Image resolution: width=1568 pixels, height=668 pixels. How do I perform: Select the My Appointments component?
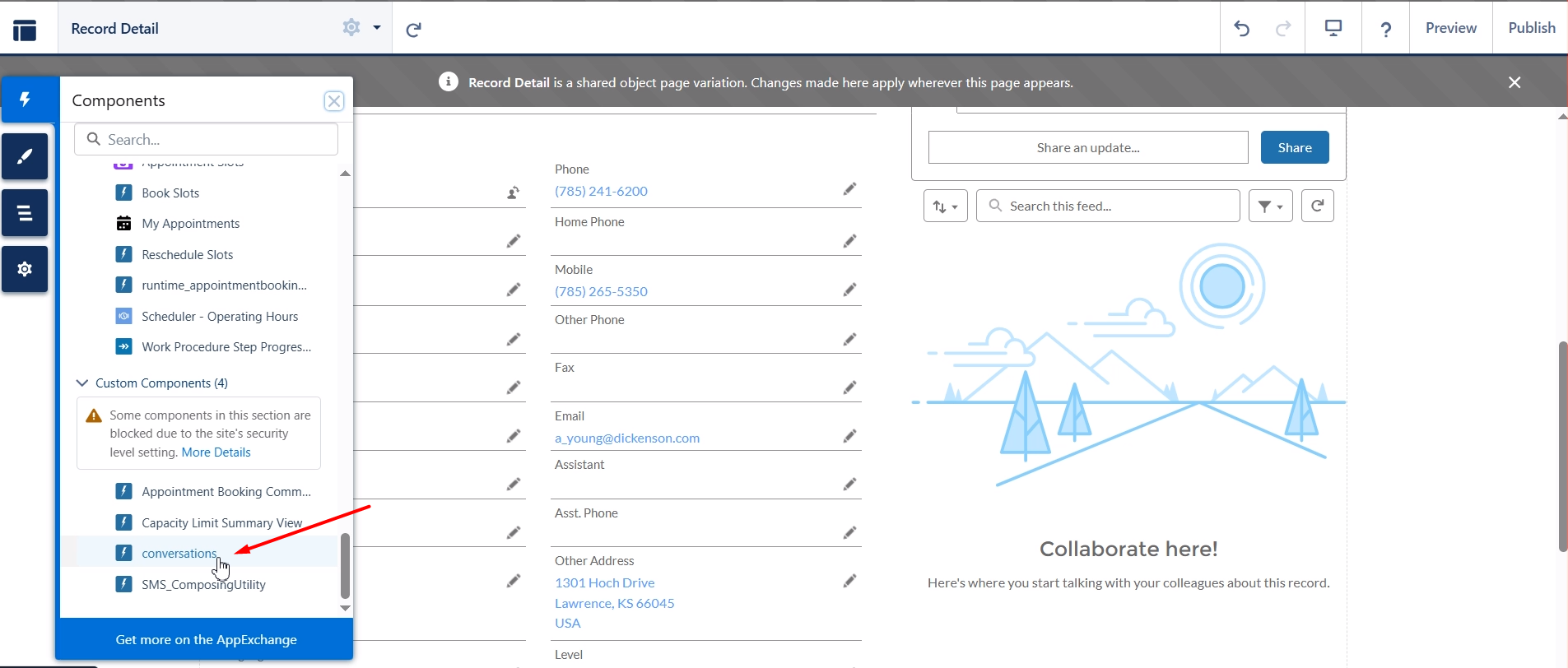pyautogui.click(x=191, y=224)
